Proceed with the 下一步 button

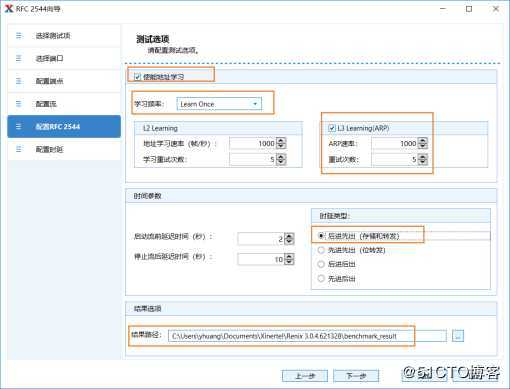pos(356,376)
